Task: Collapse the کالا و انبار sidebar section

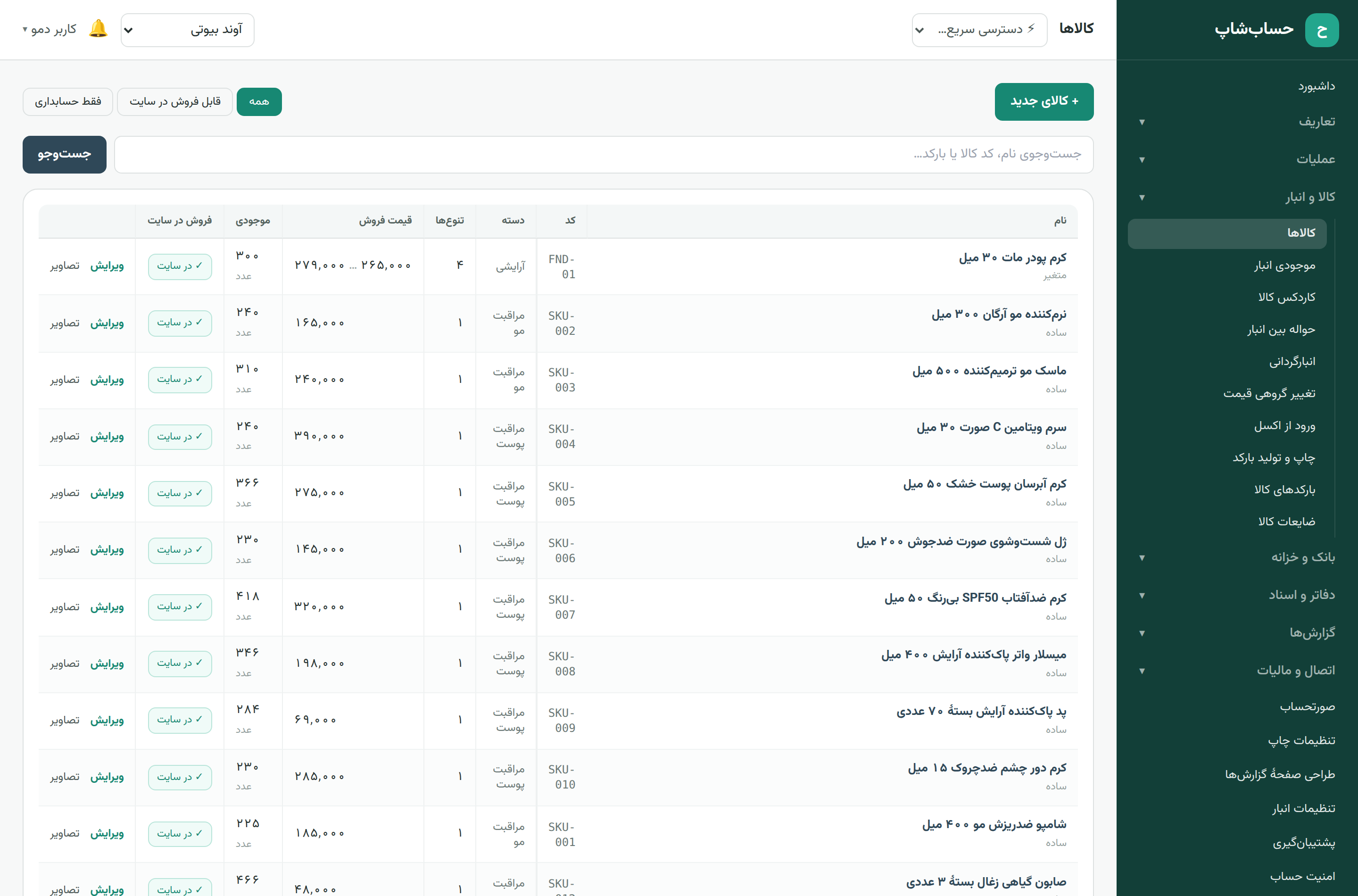Action: pyautogui.click(x=1237, y=197)
